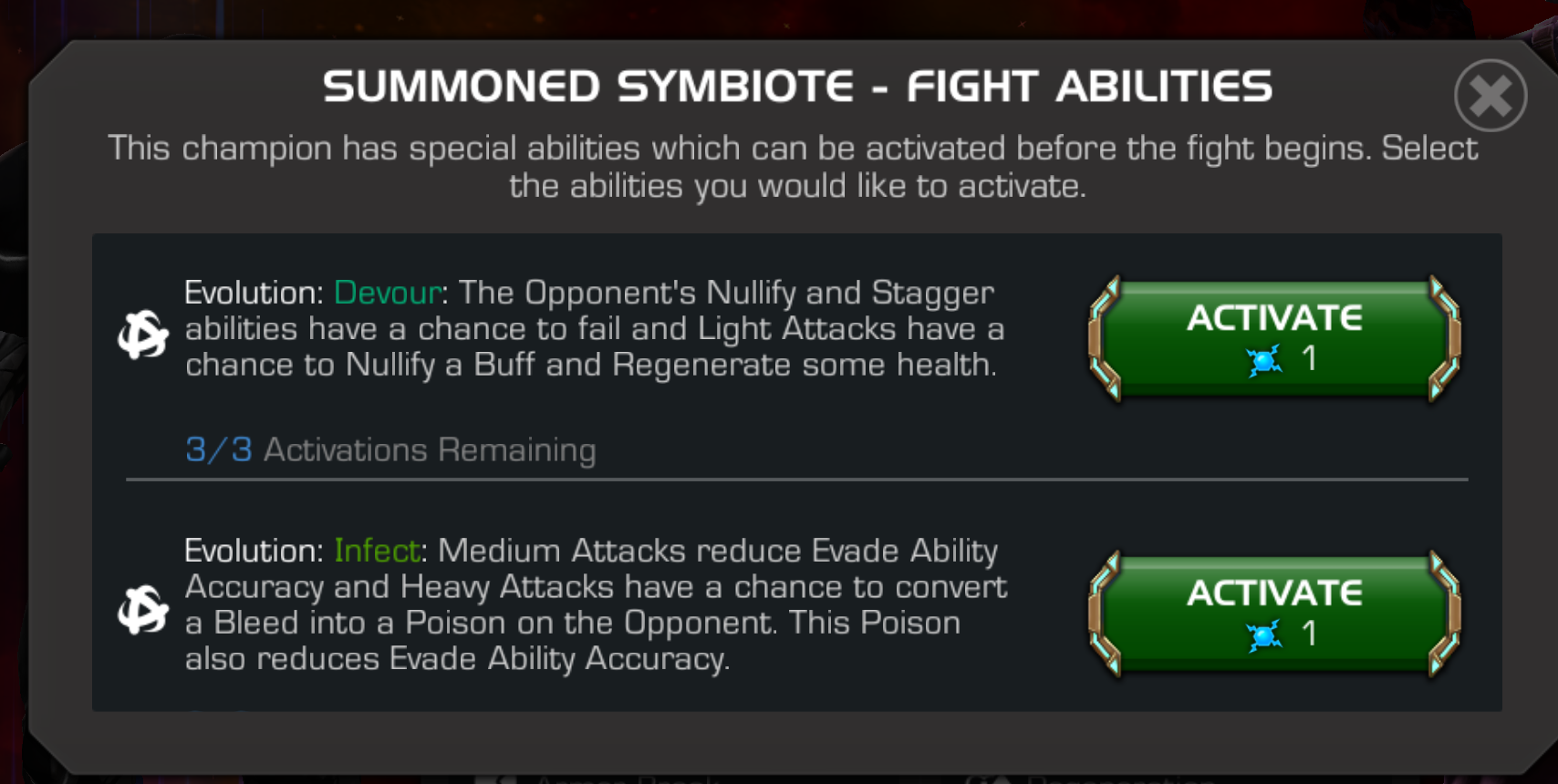Tap blue energy icon on Infect Activate button

[1264, 635]
